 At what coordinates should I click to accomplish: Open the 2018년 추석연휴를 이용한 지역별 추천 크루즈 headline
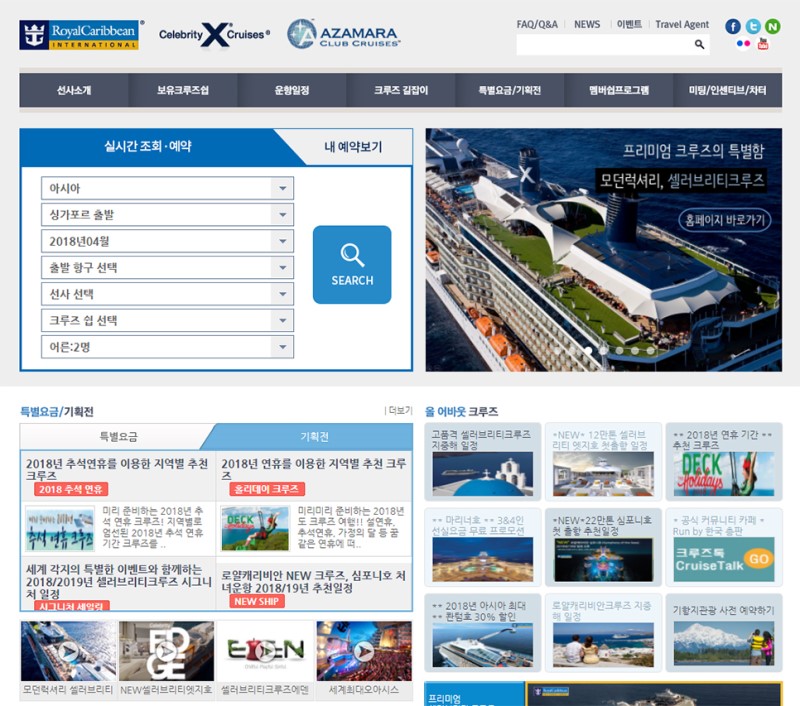117,469
